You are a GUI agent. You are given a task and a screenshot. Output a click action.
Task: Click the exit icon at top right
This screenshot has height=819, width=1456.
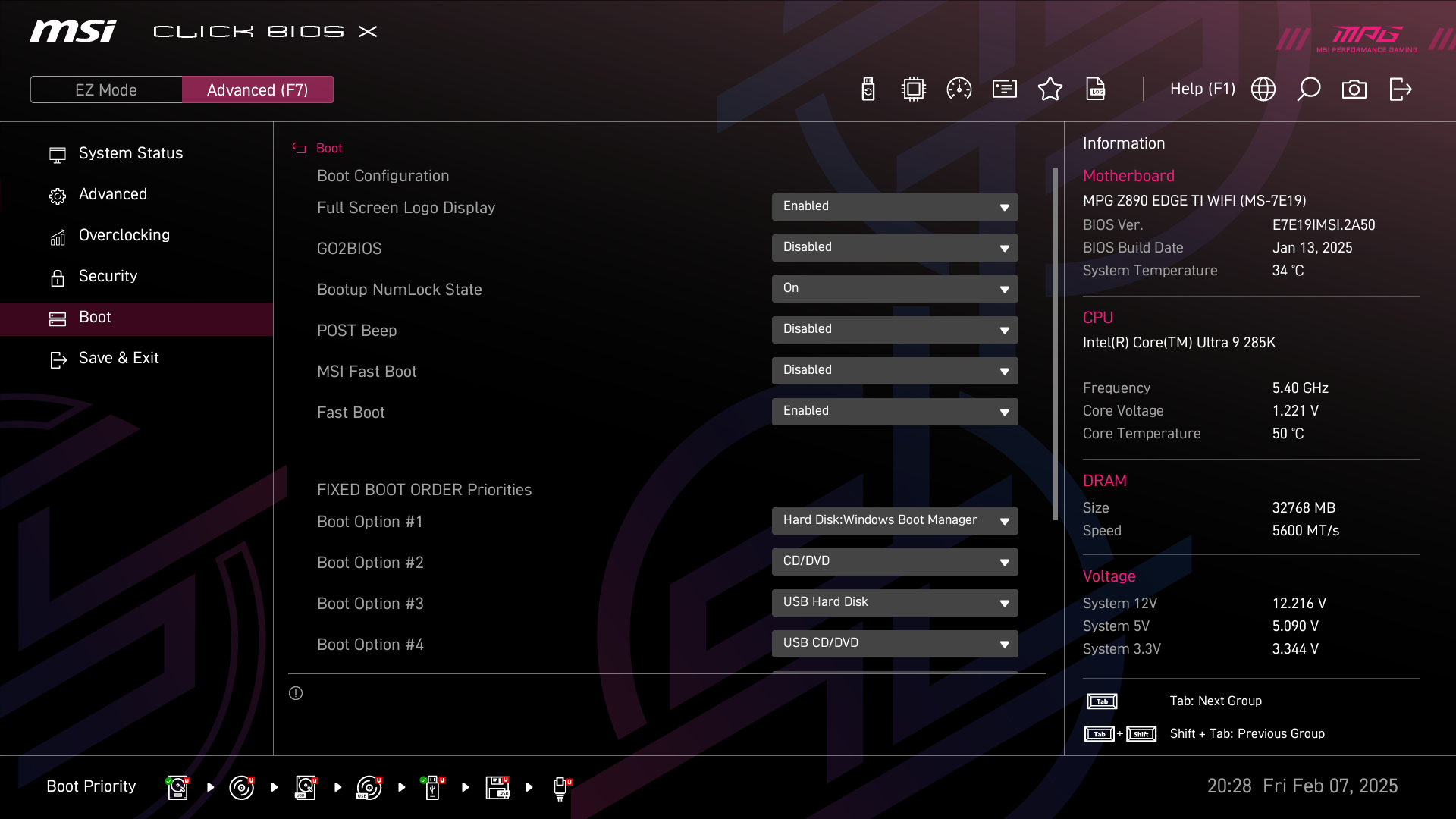1400,89
